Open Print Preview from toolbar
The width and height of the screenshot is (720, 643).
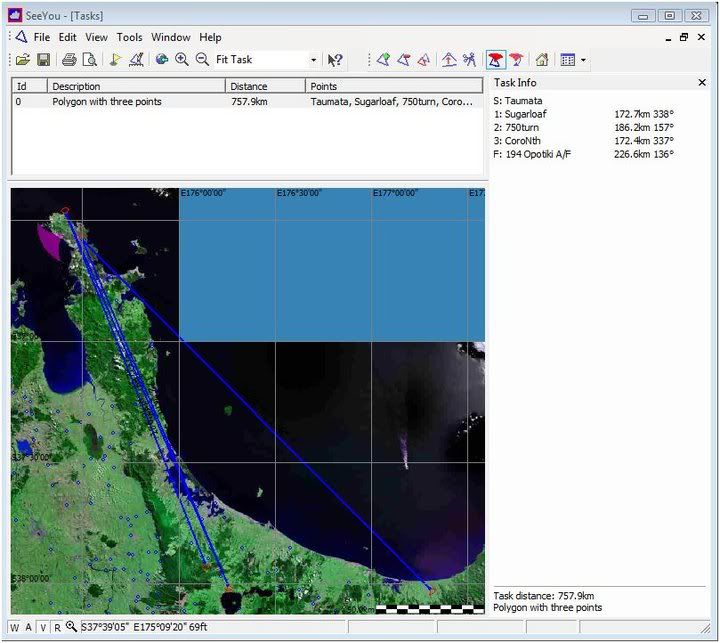(90, 60)
